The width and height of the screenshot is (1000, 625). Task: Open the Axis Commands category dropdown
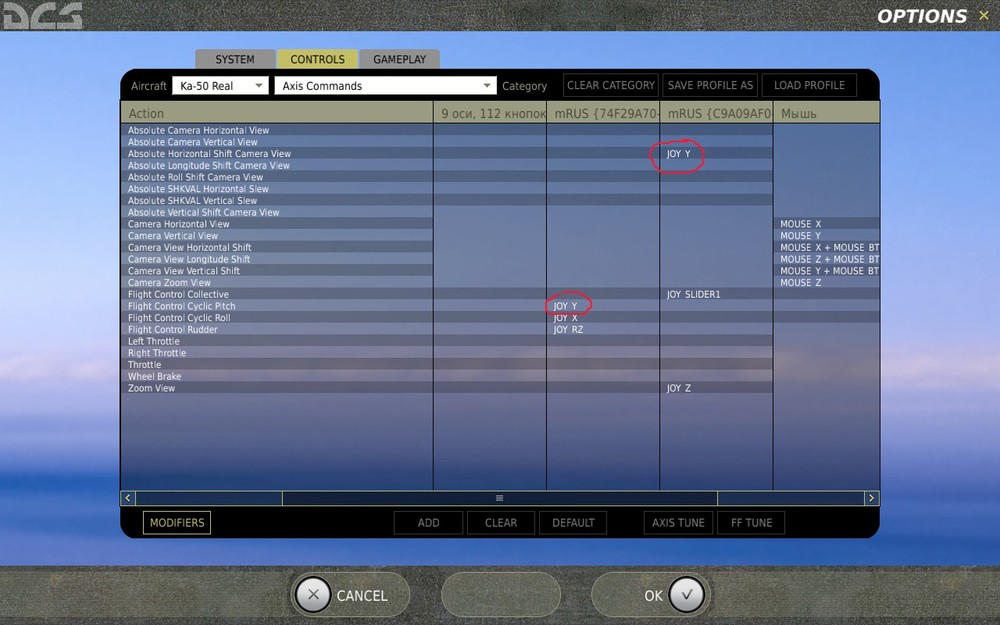point(385,85)
